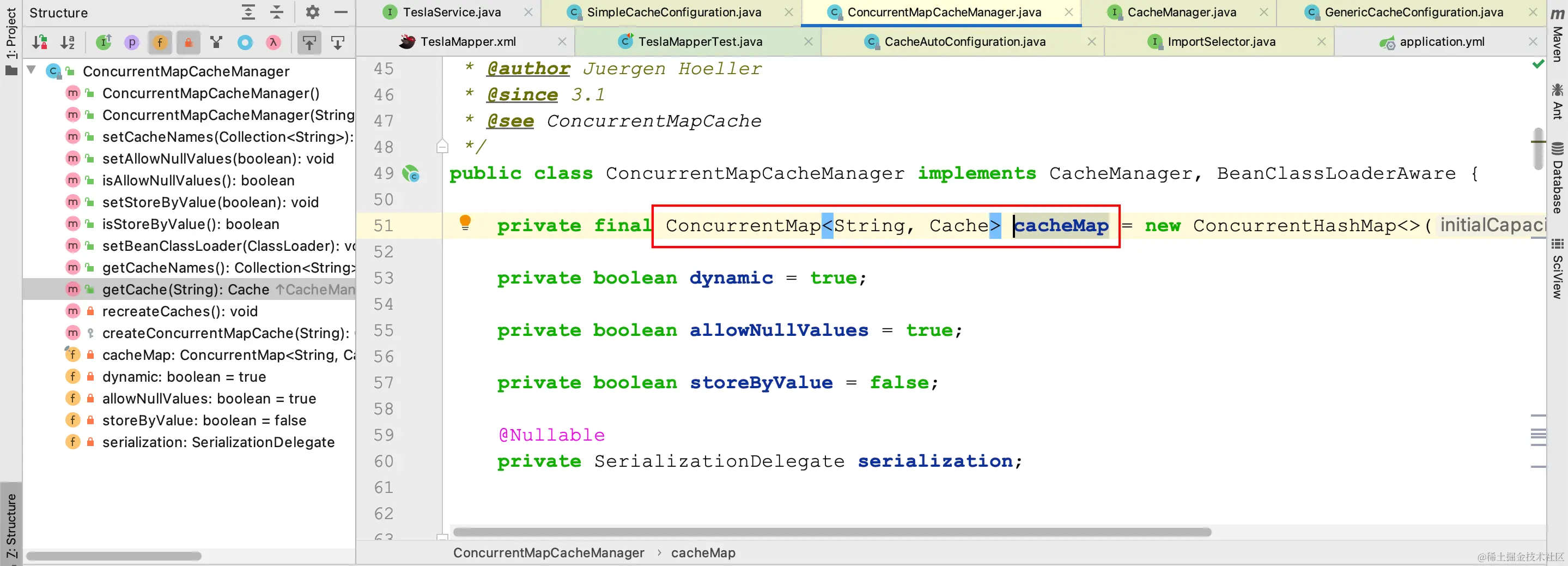This screenshot has height=566, width=1568.
Task: Select isStoreByValue() in Structure tree
Action: 191,224
